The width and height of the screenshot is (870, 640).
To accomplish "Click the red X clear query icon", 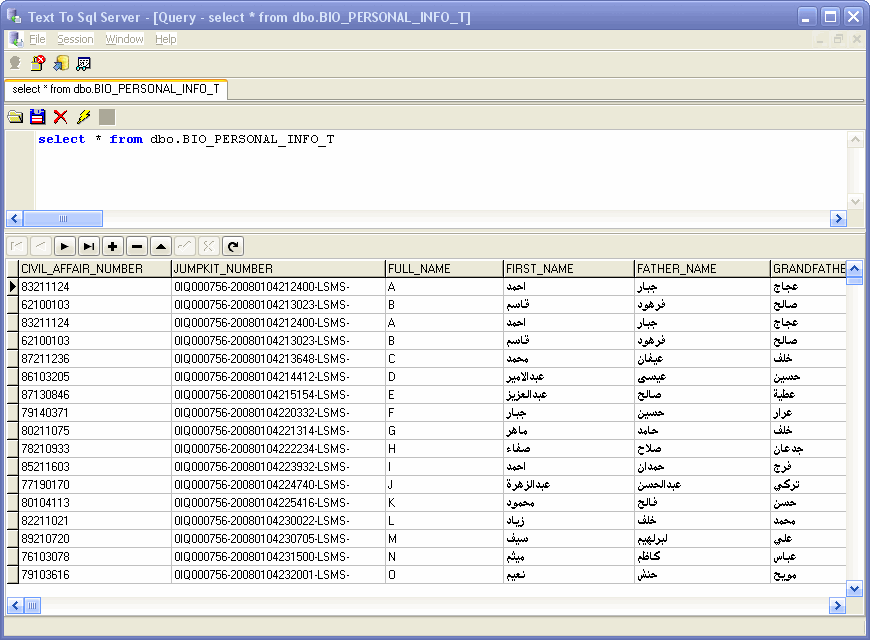I will click(60, 117).
